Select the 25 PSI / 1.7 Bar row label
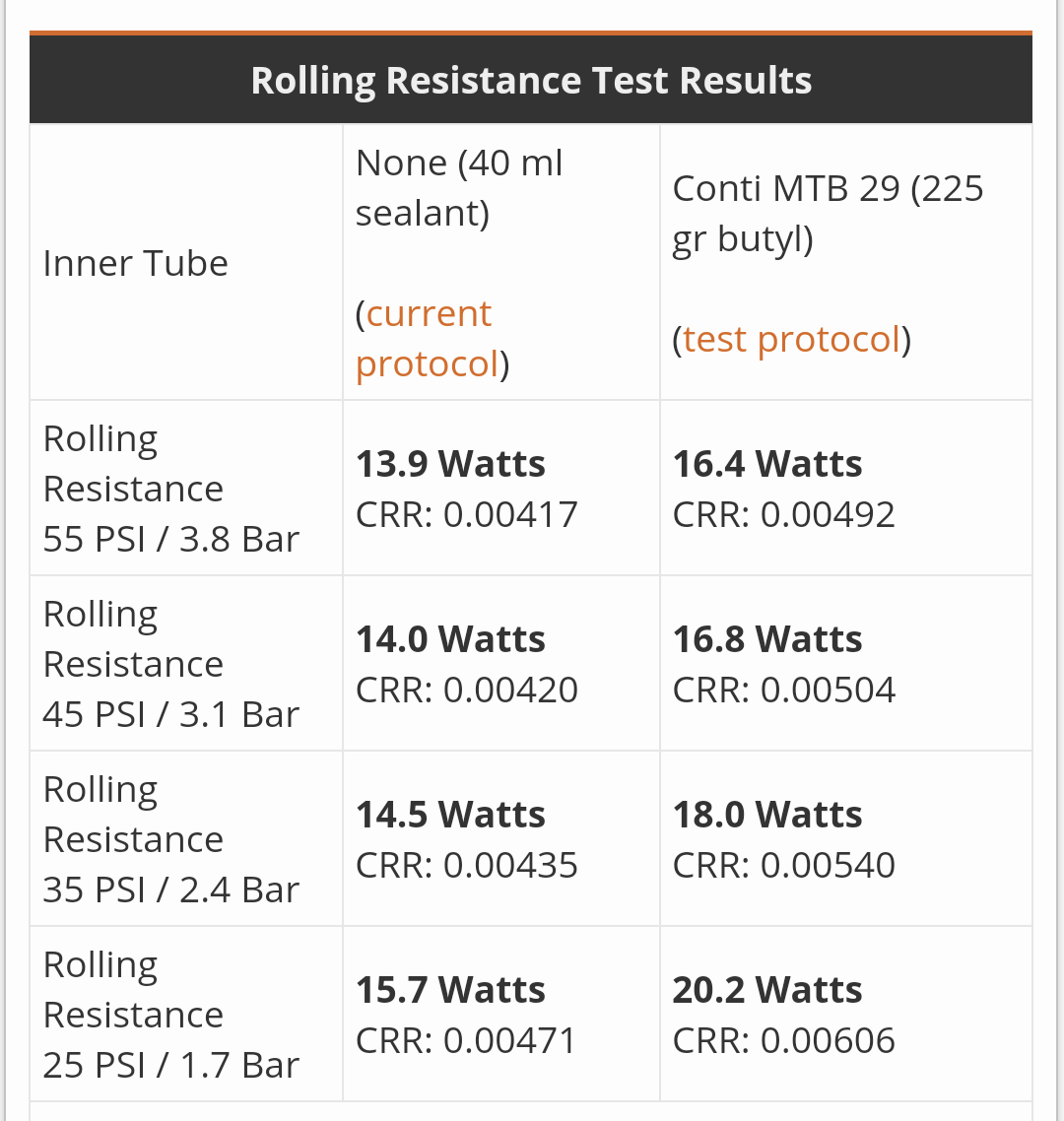Image resolution: width=1064 pixels, height=1121 pixels. (x=170, y=1065)
